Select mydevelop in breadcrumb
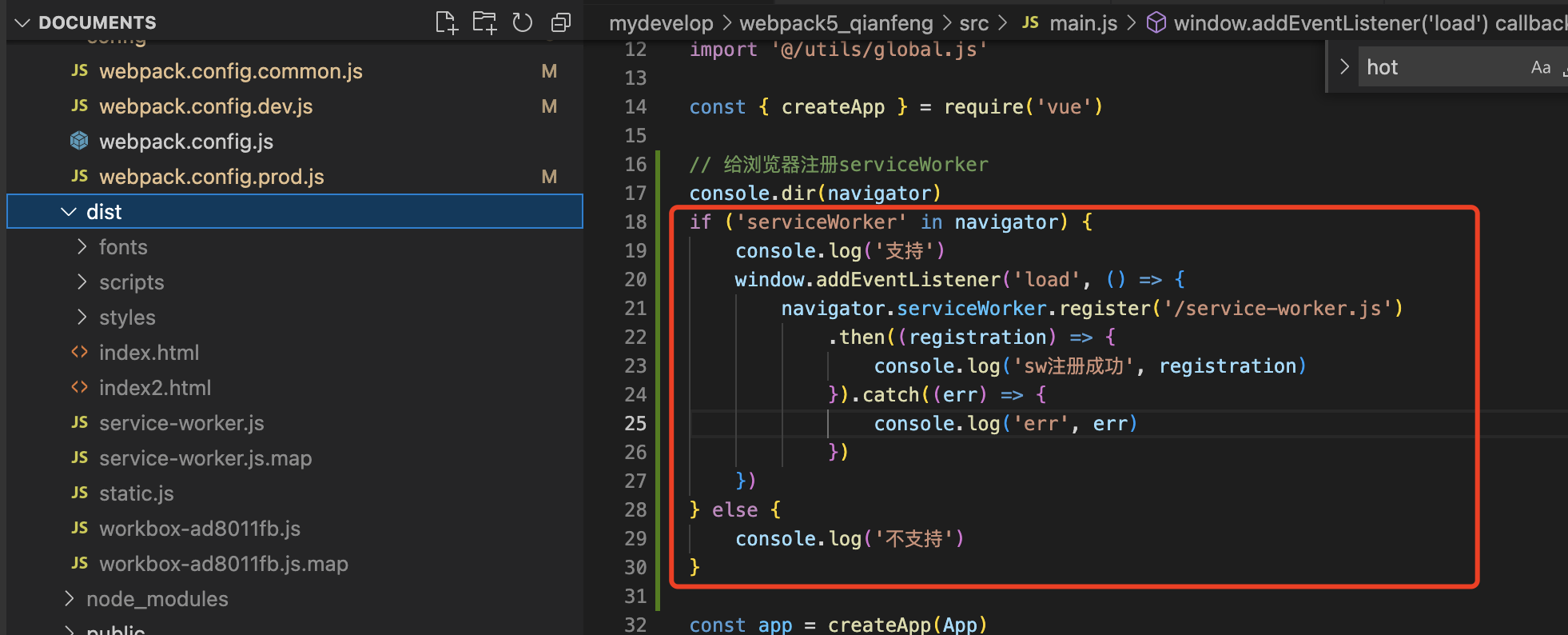 tap(661, 23)
